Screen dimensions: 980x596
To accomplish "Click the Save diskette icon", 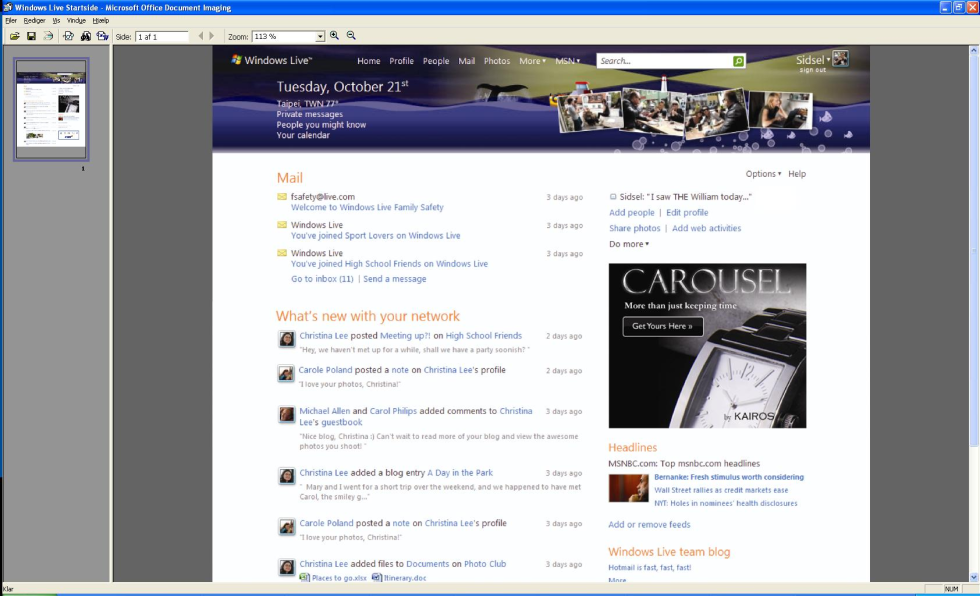I will (31, 36).
